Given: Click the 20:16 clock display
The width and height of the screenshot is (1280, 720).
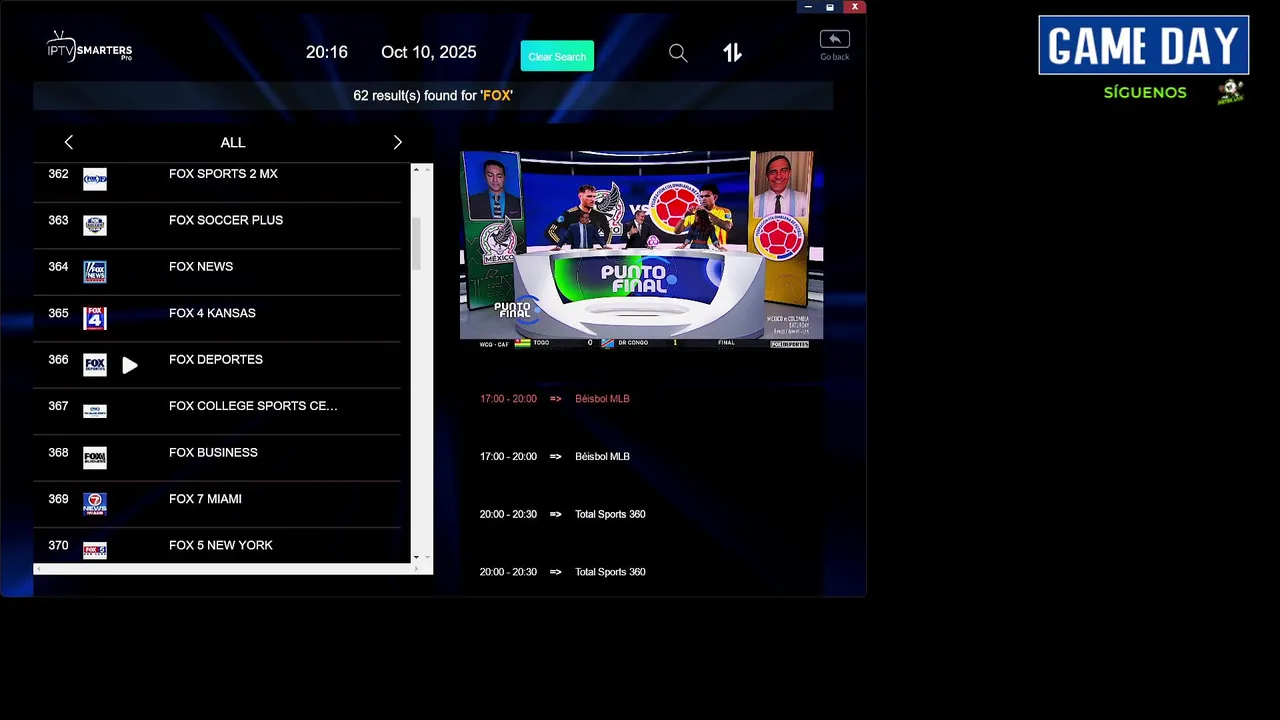Looking at the screenshot, I should (x=327, y=53).
